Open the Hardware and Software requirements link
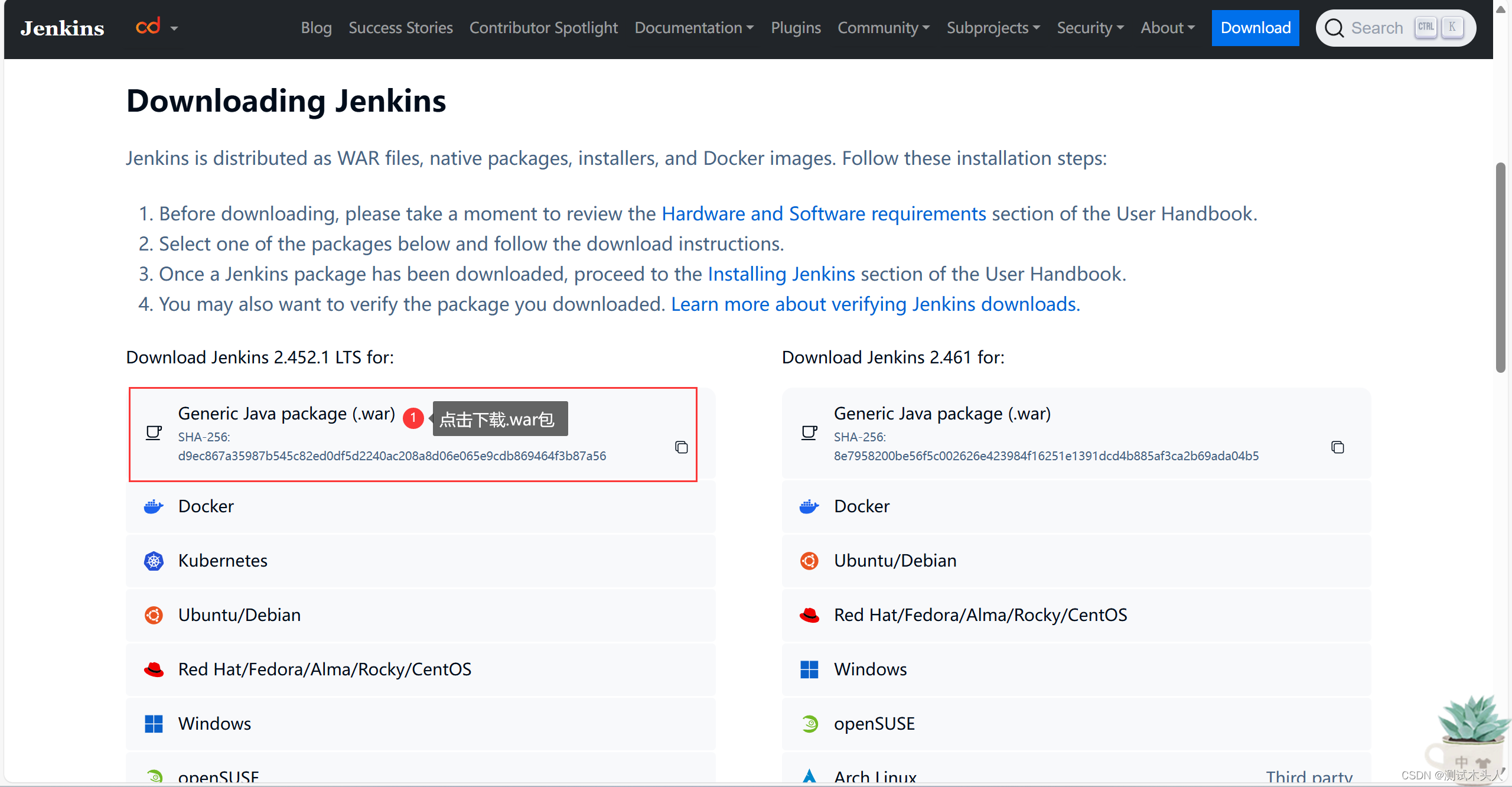This screenshot has height=787, width=1512. [x=823, y=214]
